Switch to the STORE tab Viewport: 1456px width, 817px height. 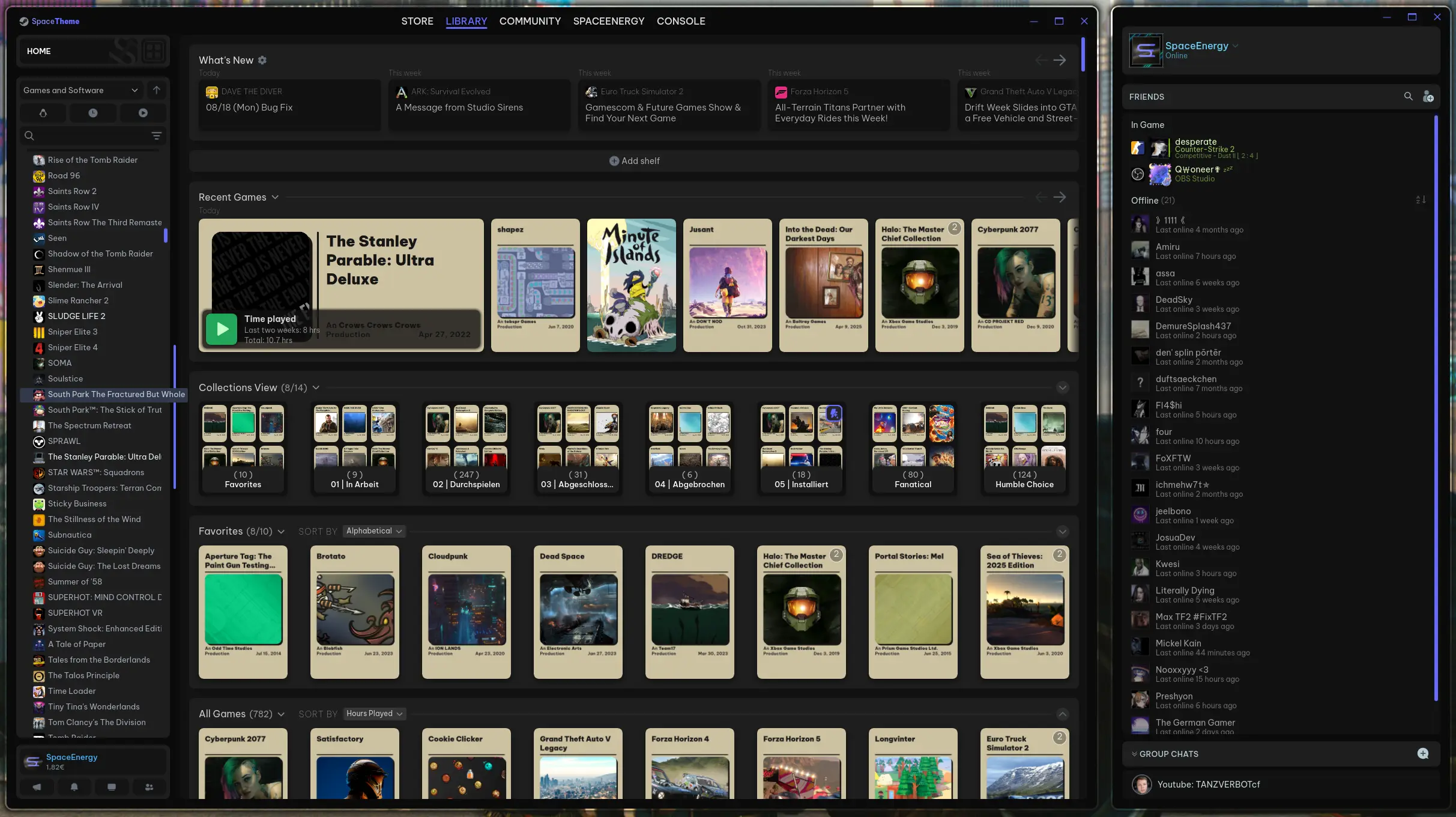coord(417,21)
